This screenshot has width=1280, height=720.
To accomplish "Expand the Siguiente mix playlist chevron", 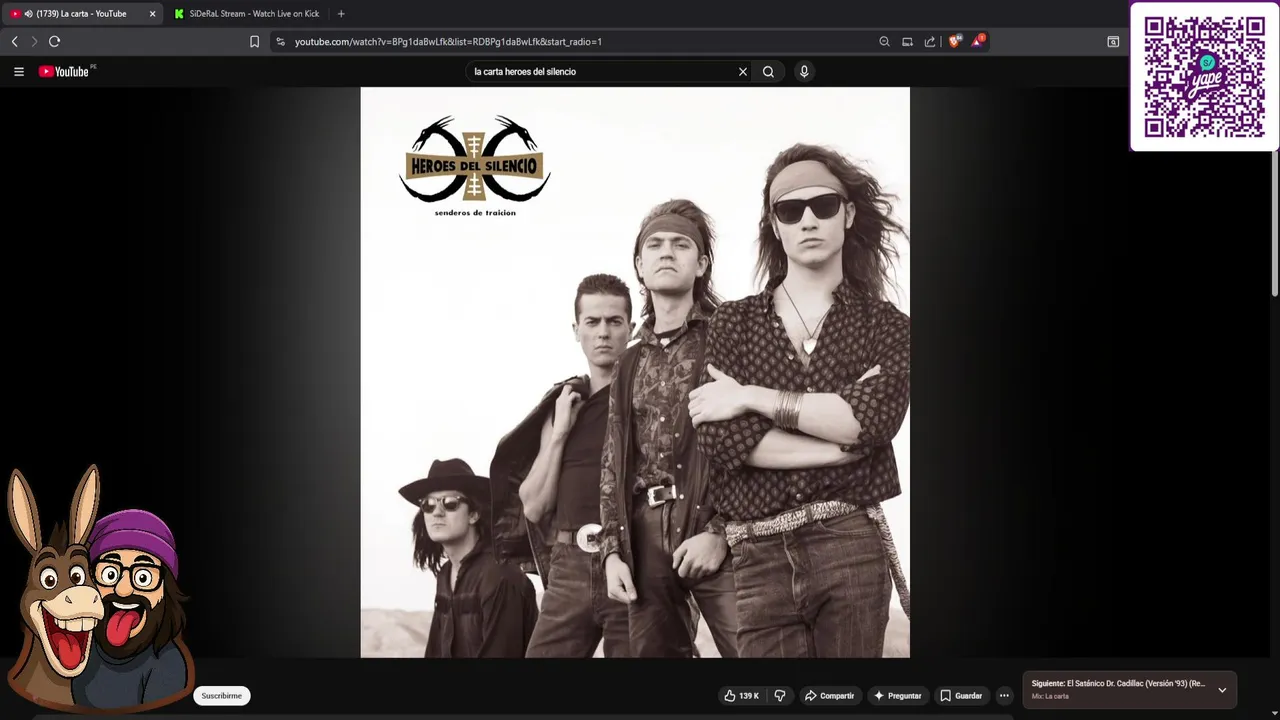I will click(1222, 690).
